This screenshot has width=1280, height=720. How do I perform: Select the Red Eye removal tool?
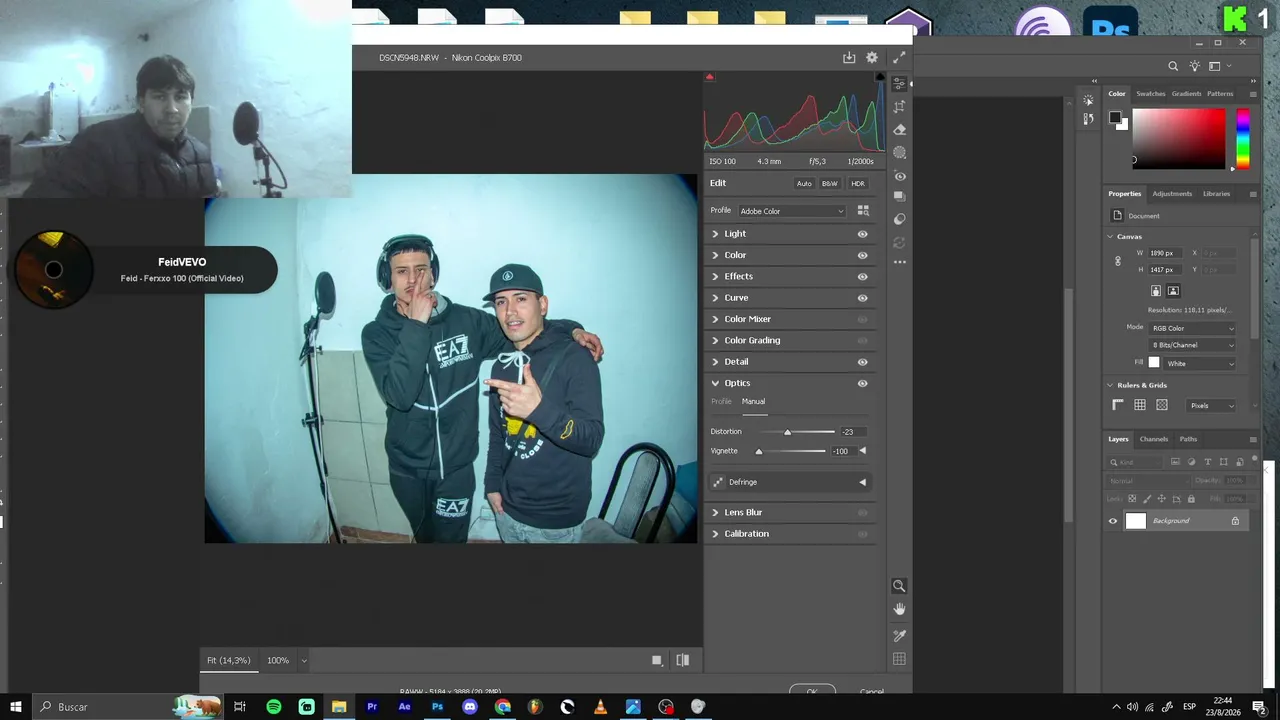coord(899,176)
